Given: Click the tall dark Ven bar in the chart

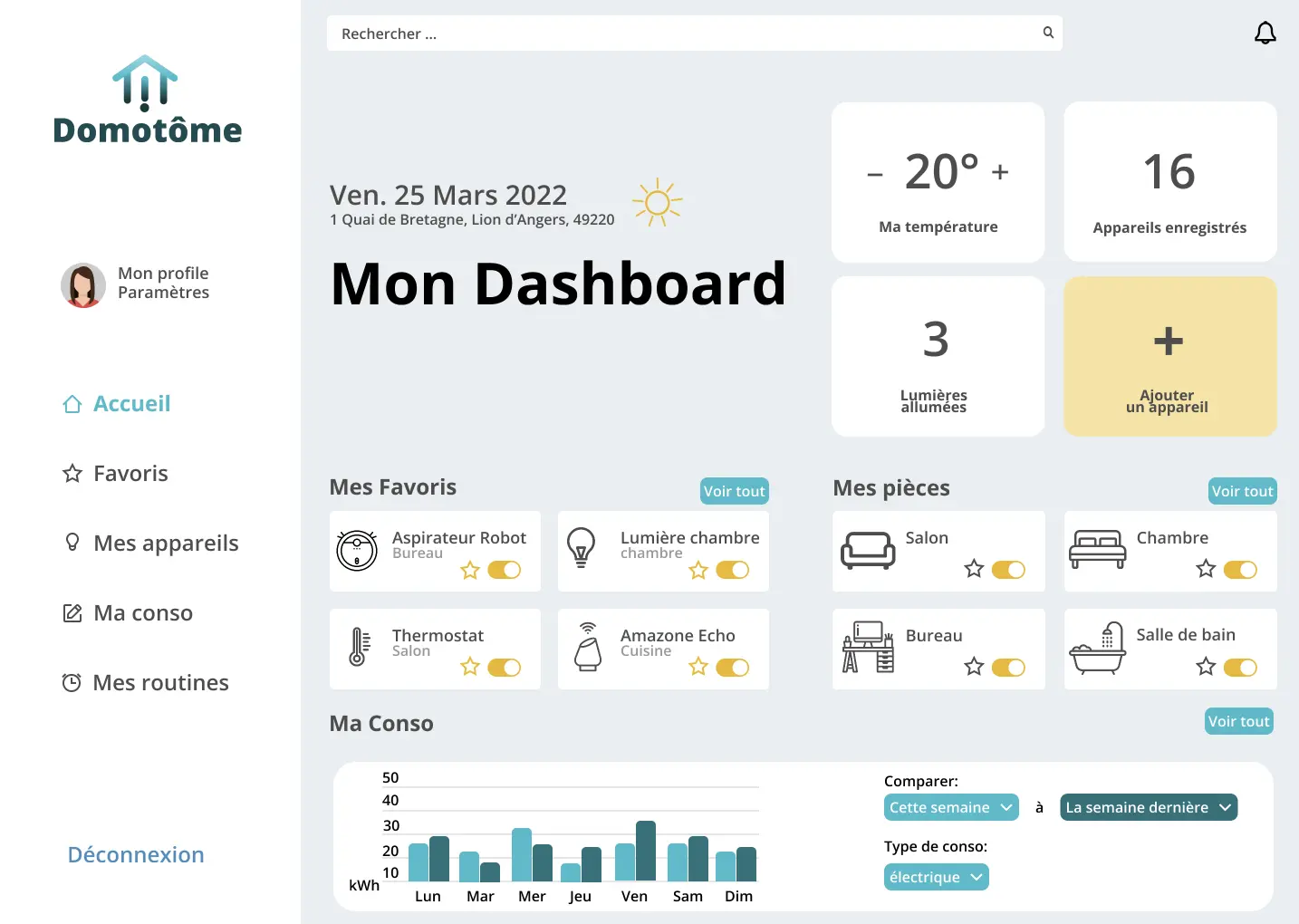Looking at the screenshot, I should point(646,851).
